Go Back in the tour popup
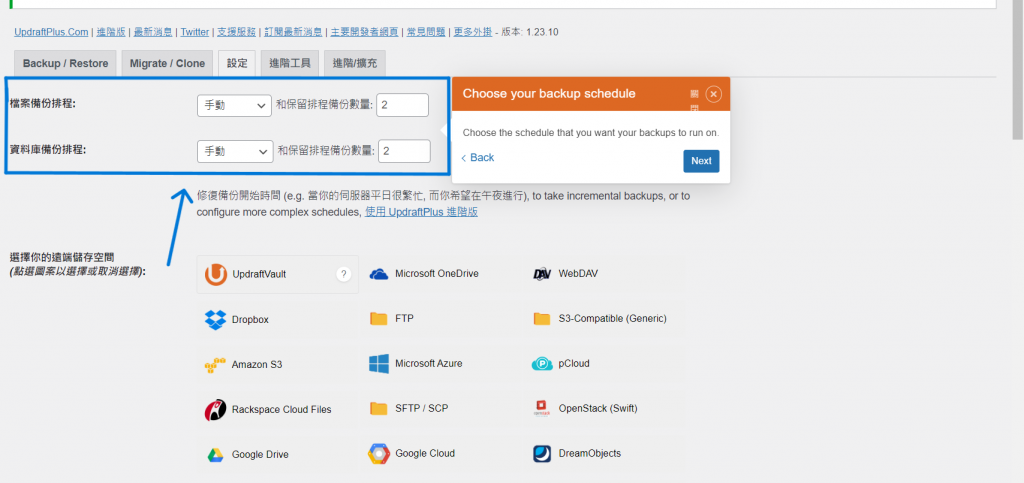Screen dimensions: 1024x483 (477, 158)
